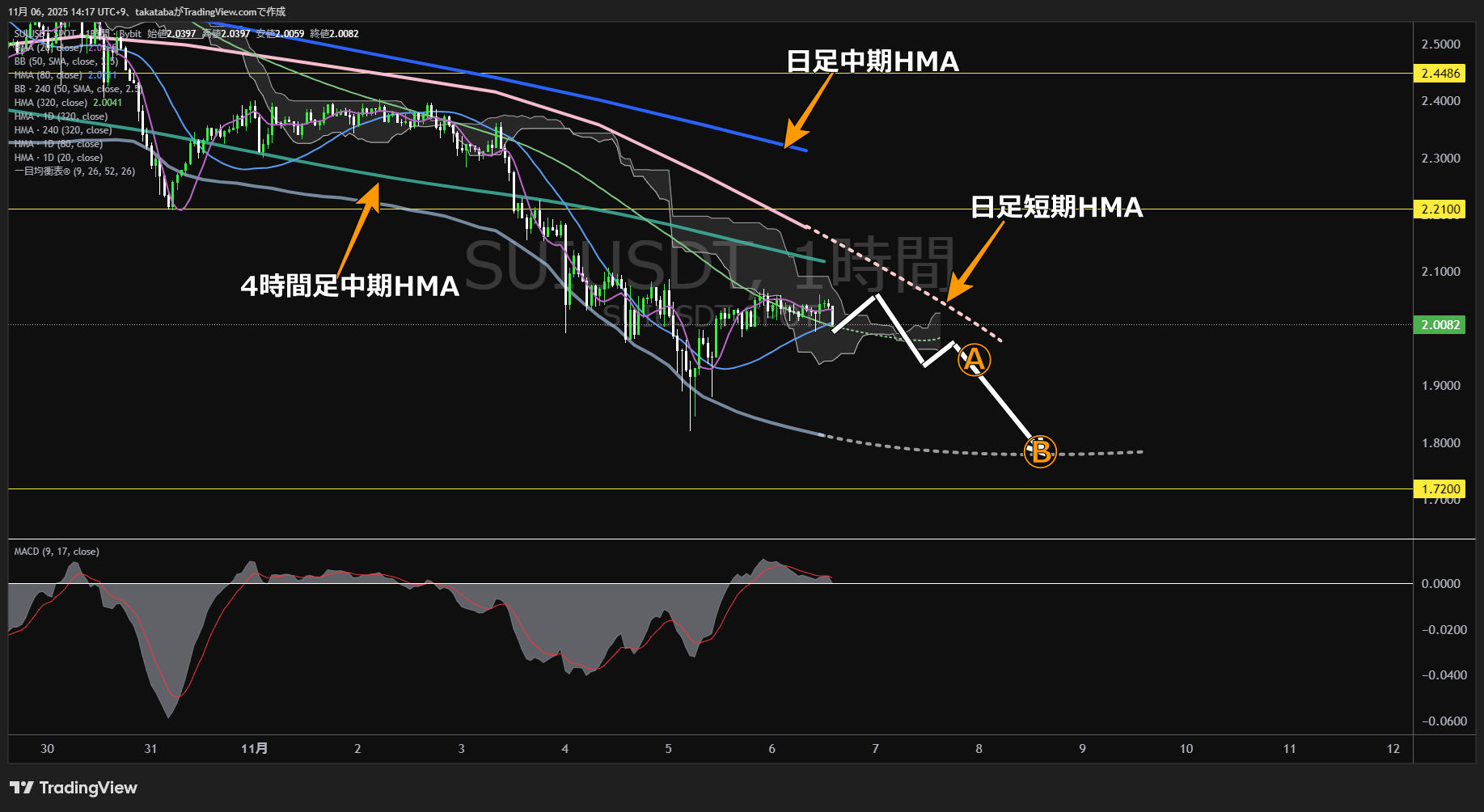The width and height of the screenshot is (1484, 812).
Task: Click date 10 on the time axis
Action: 1186,749
